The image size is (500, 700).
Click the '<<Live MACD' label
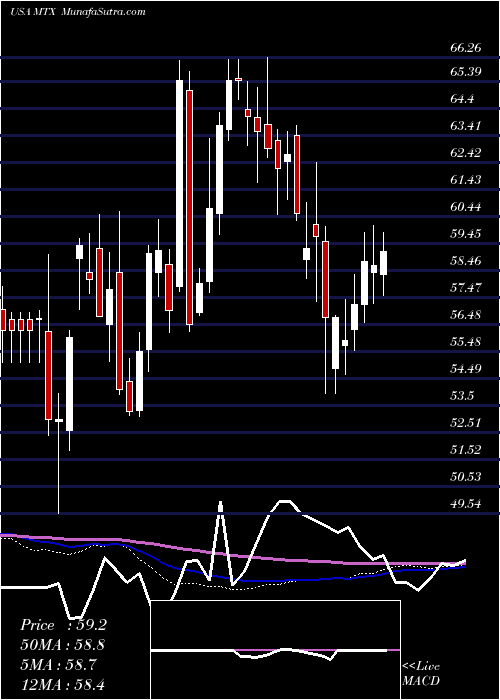(421, 674)
